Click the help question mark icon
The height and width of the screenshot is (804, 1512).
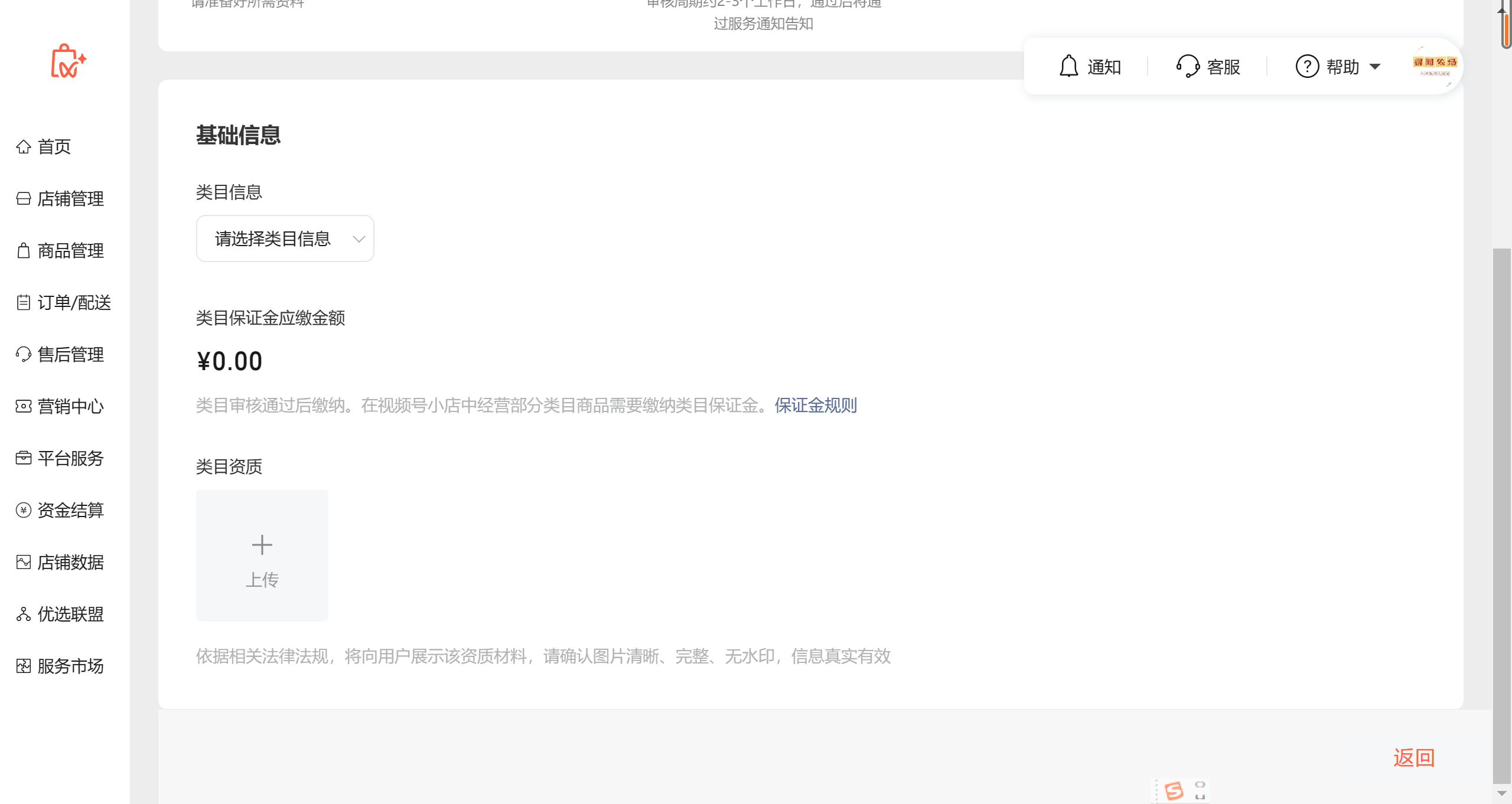pos(1306,66)
